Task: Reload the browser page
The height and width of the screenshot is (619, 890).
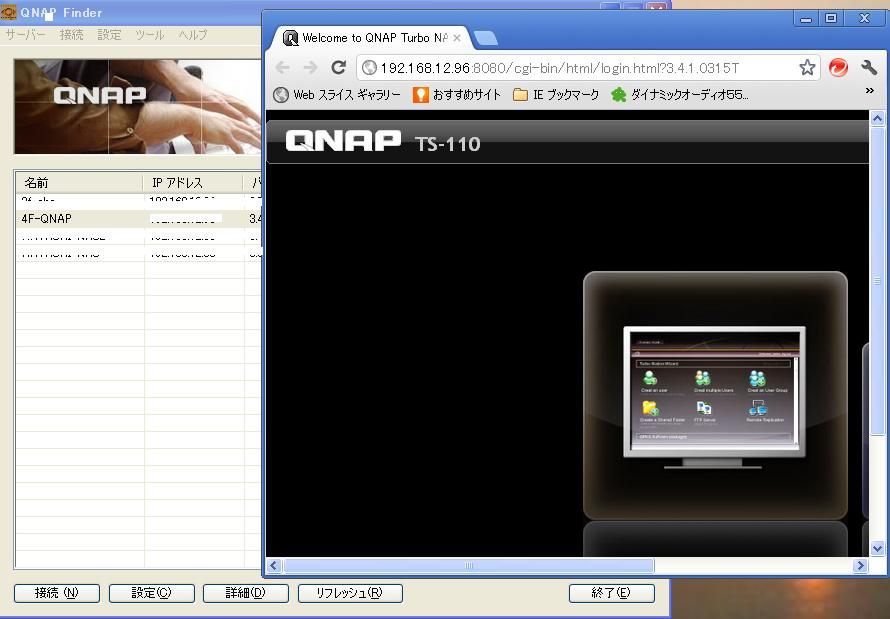Action: click(x=339, y=68)
